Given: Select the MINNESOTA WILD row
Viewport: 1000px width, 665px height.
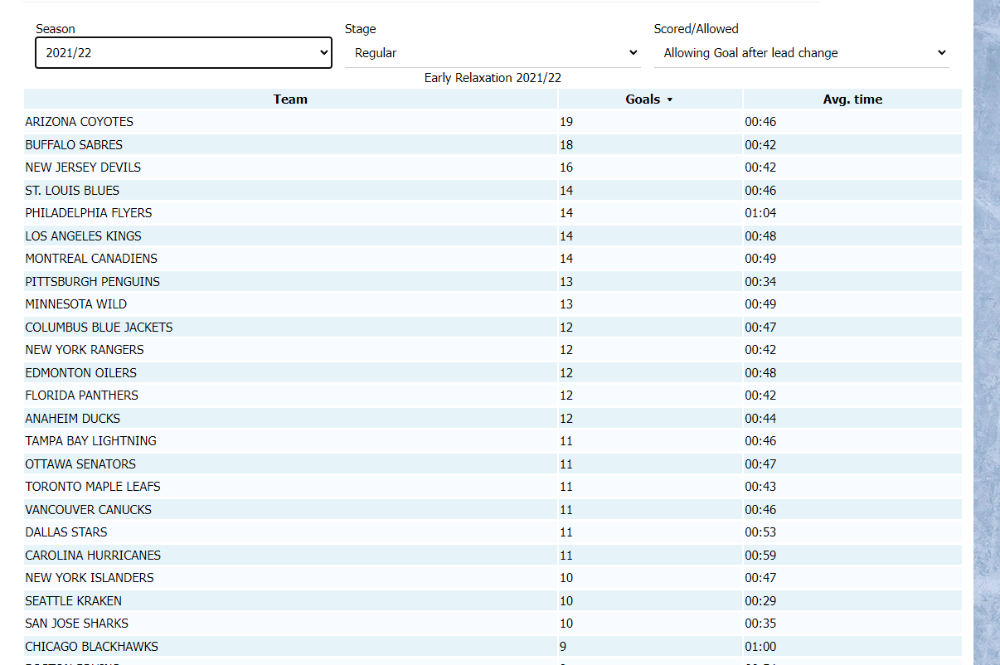Looking at the screenshot, I should 492,304.
